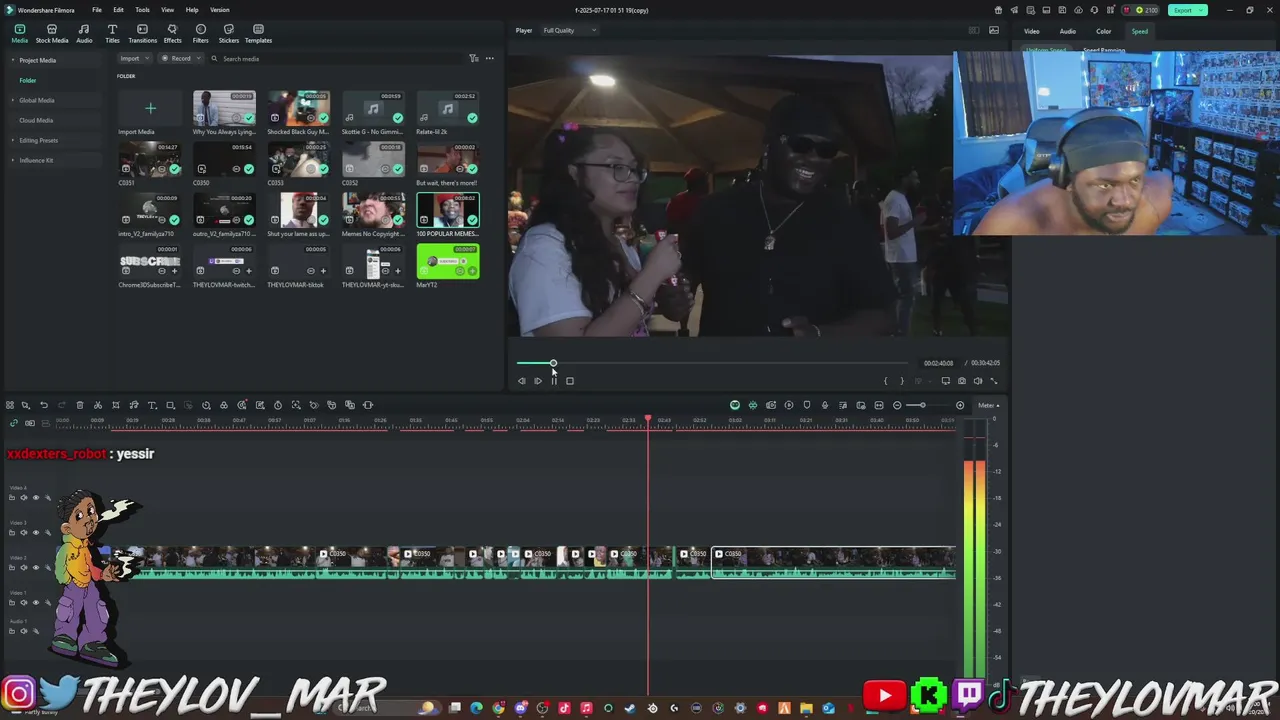This screenshot has height=720, width=1280.
Task: Select Folder in the media sidebar
Action: [28, 80]
